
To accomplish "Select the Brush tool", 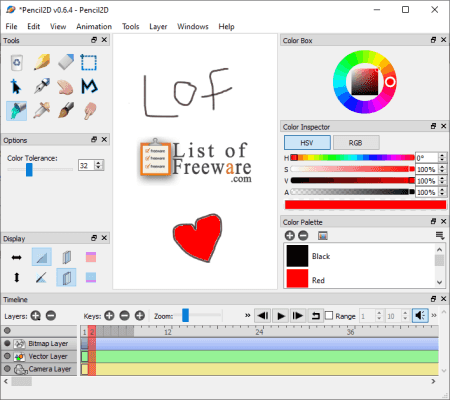I will pyautogui.click(x=66, y=110).
